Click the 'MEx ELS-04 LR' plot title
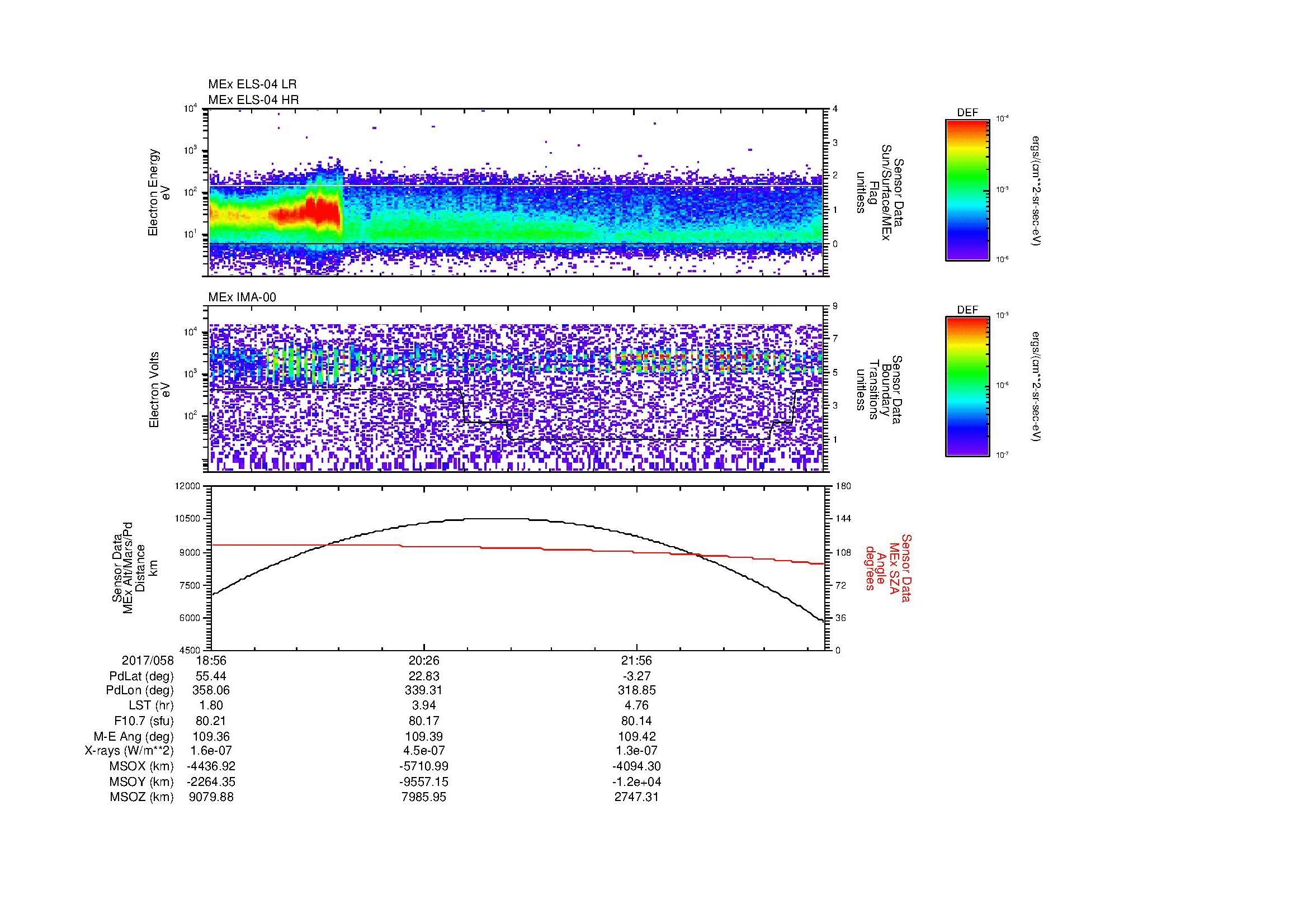Screen dimensions: 1308x924 click(x=252, y=84)
